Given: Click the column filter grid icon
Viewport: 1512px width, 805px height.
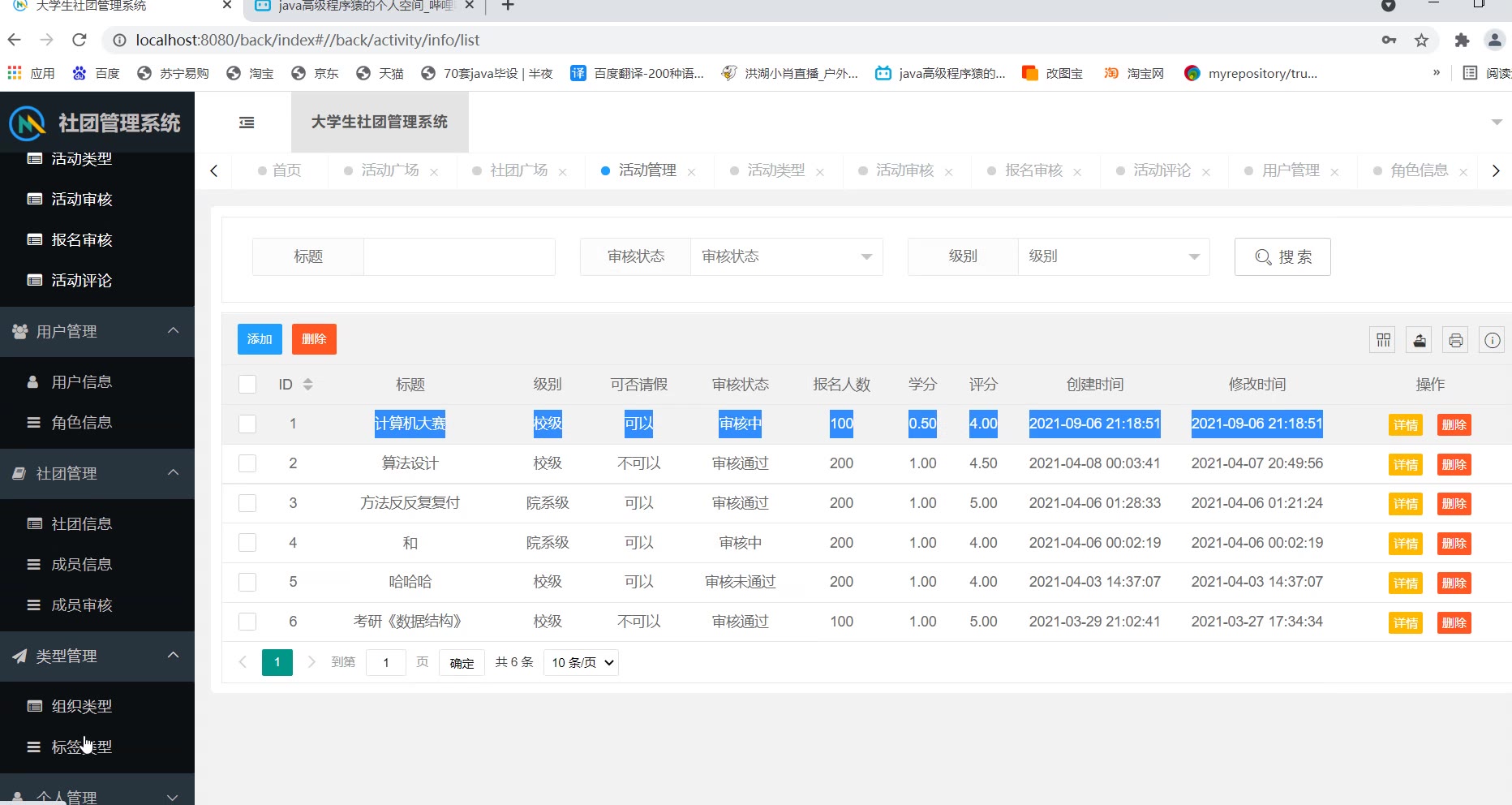Looking at the screenshot, I should 1383,340.
